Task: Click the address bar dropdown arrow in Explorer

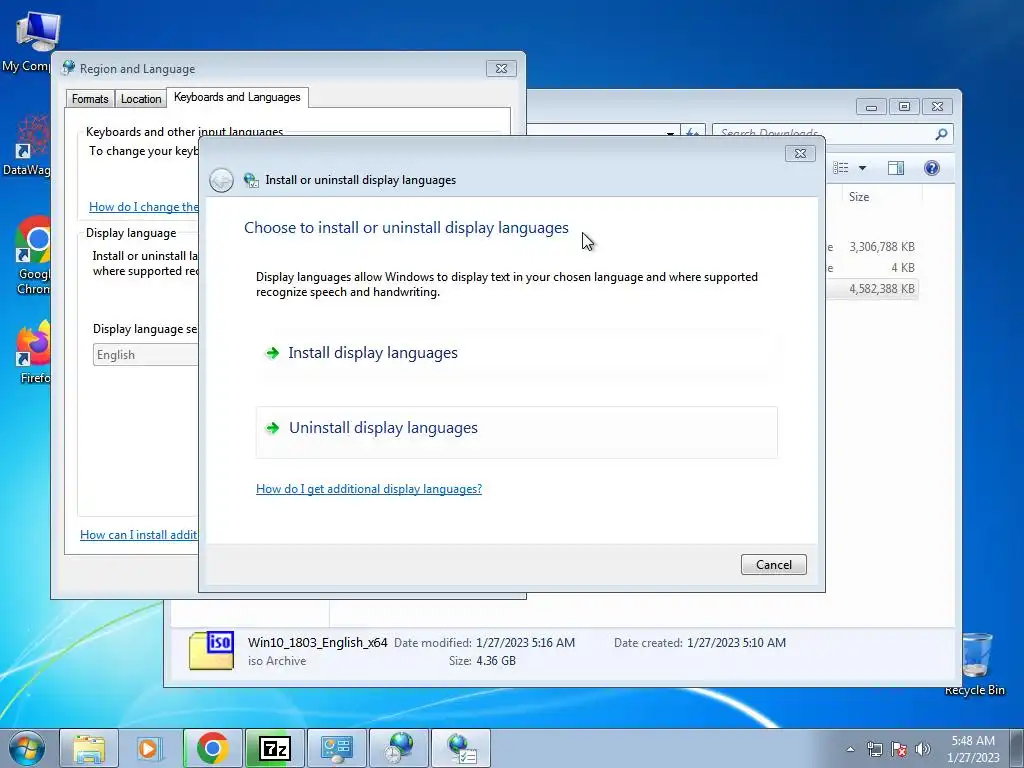Action: point(670,133)
